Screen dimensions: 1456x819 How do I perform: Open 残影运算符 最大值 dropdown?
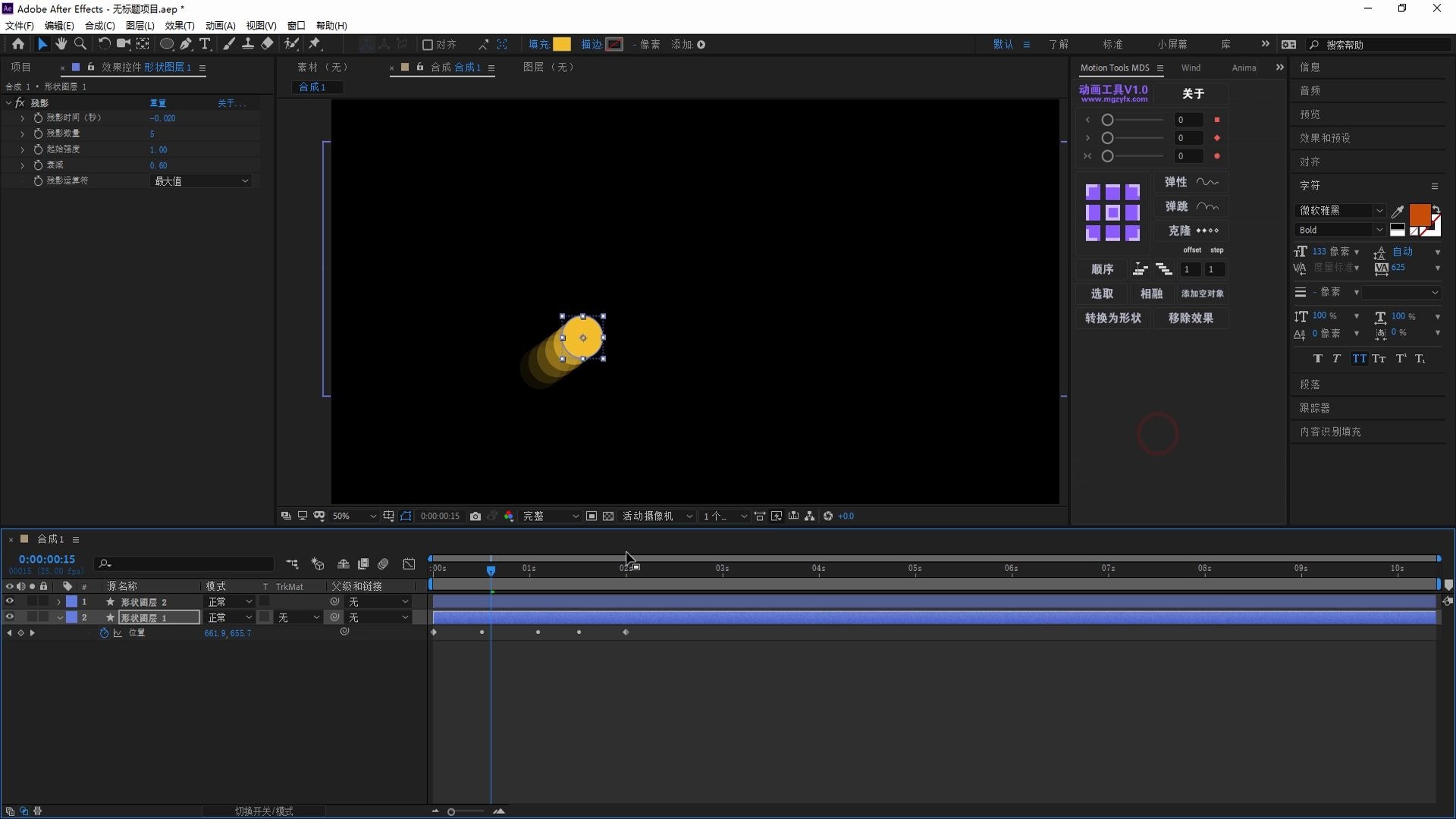201,181
